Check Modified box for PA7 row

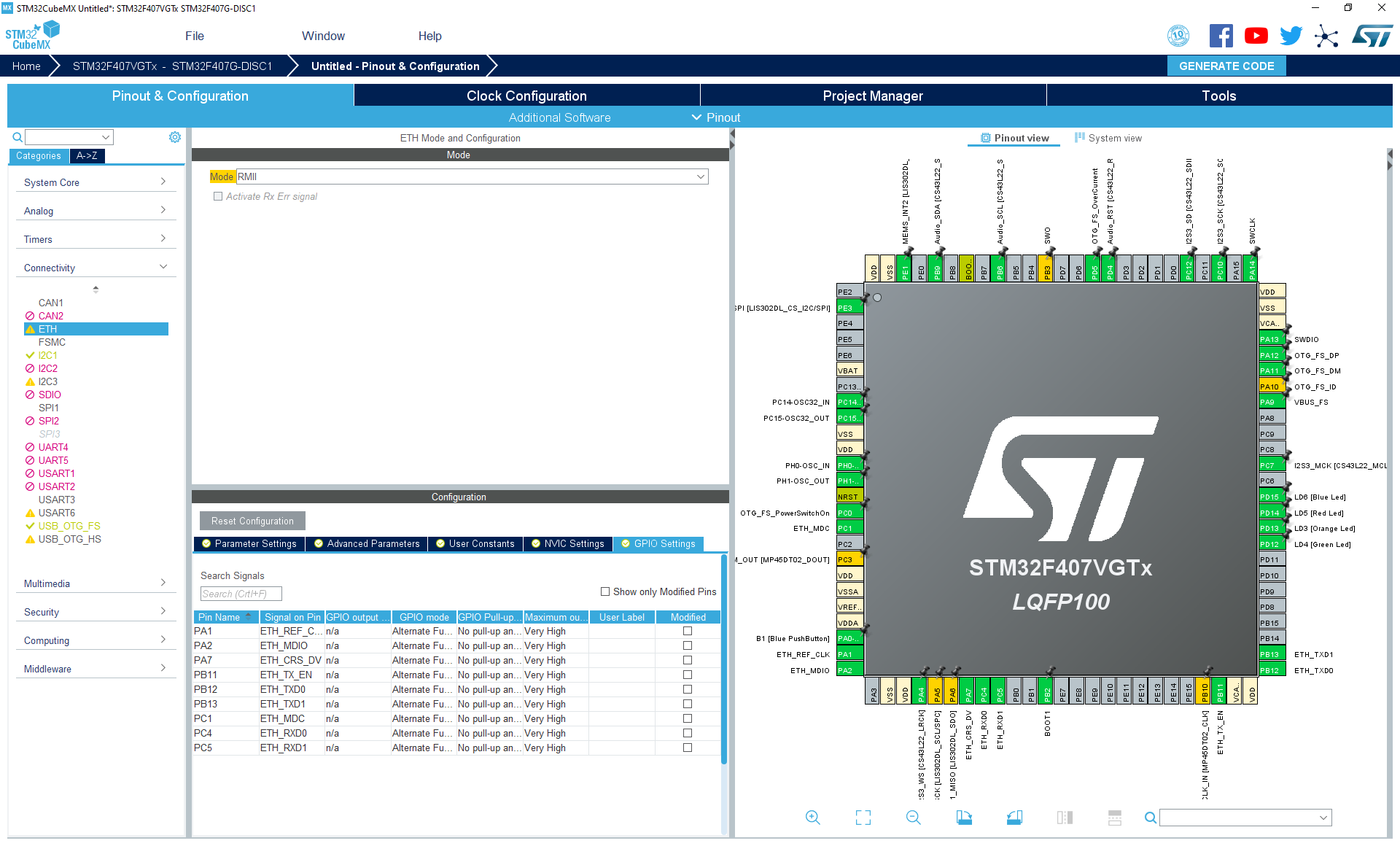click(x=688, y=660)
